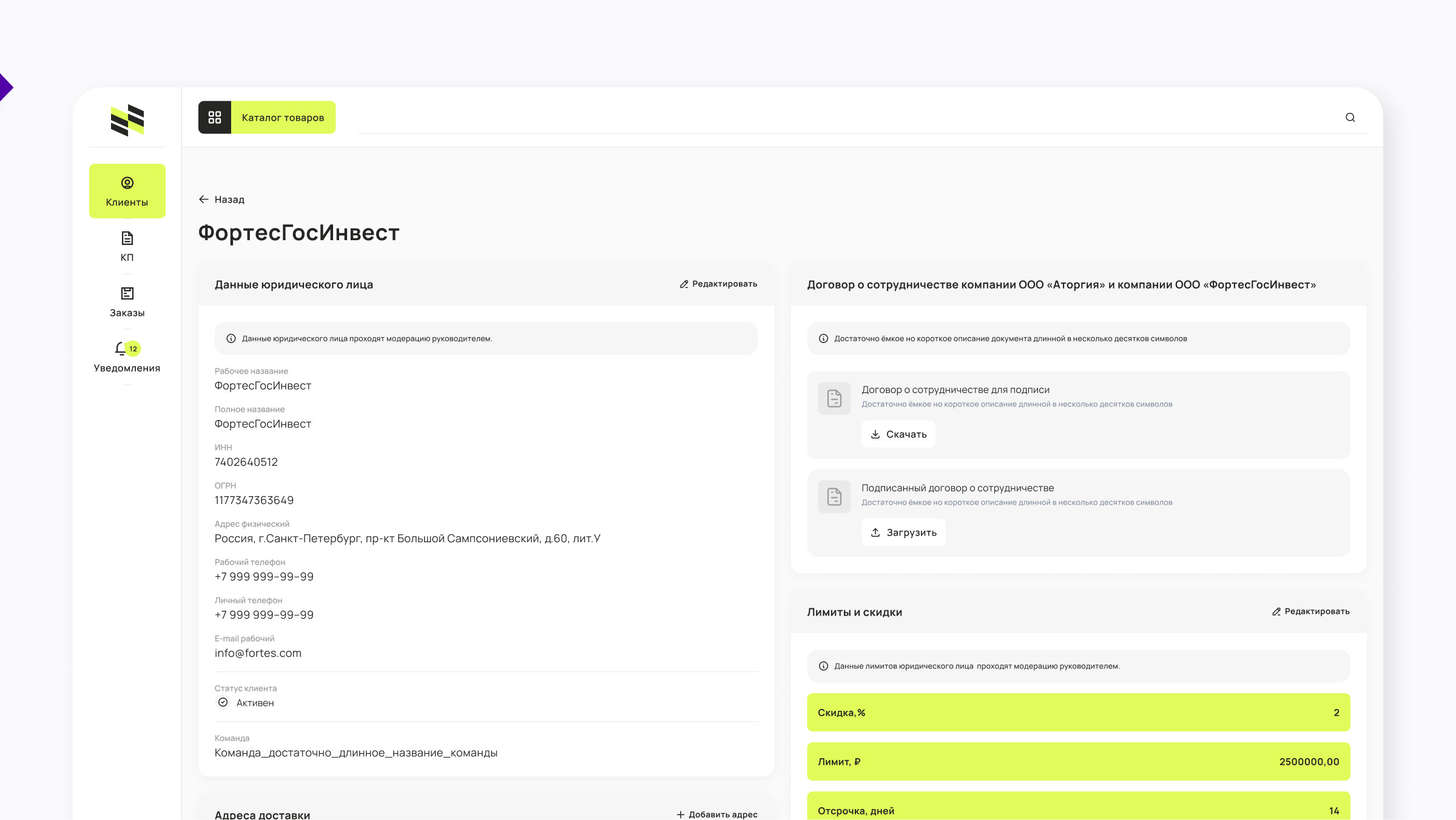Click Редактировать in Лимиты и скидки
Screen dimensions: 1456x820
coord(1310,611)
